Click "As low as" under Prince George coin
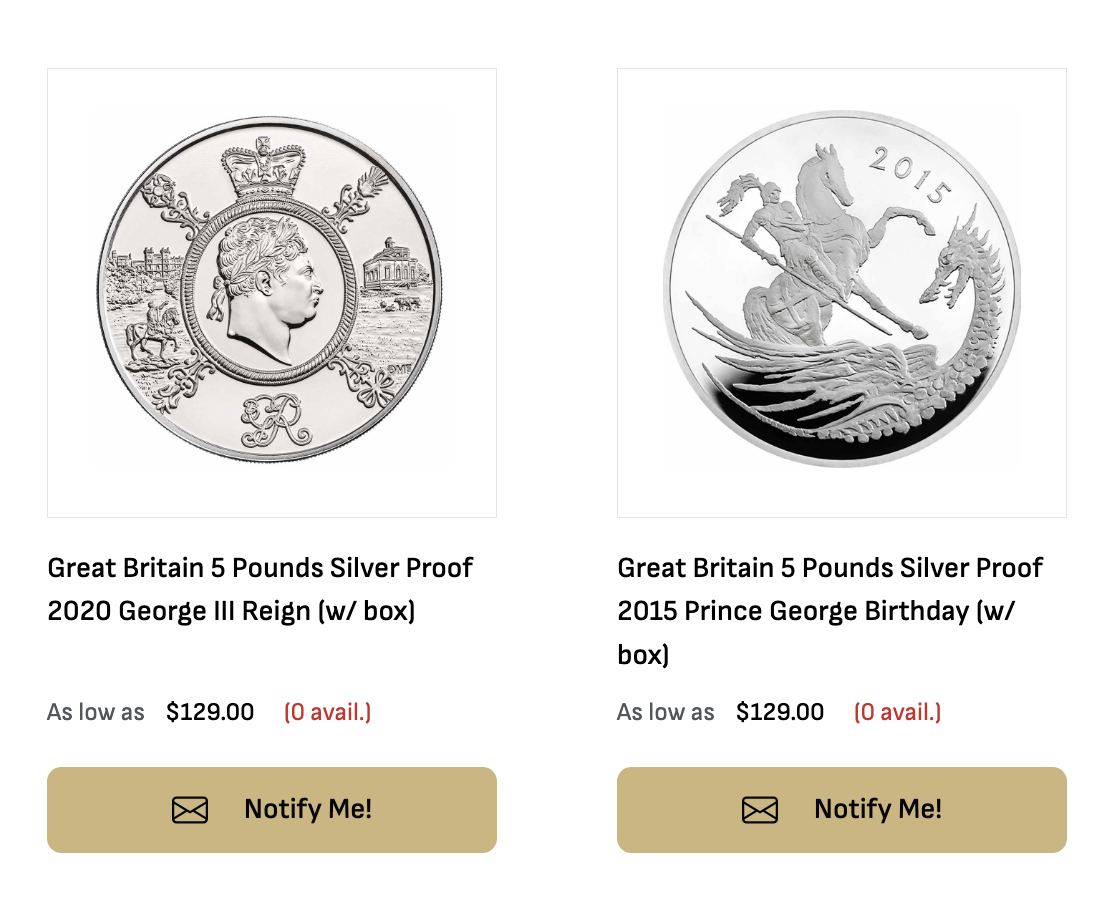 [x=666, y=712]
